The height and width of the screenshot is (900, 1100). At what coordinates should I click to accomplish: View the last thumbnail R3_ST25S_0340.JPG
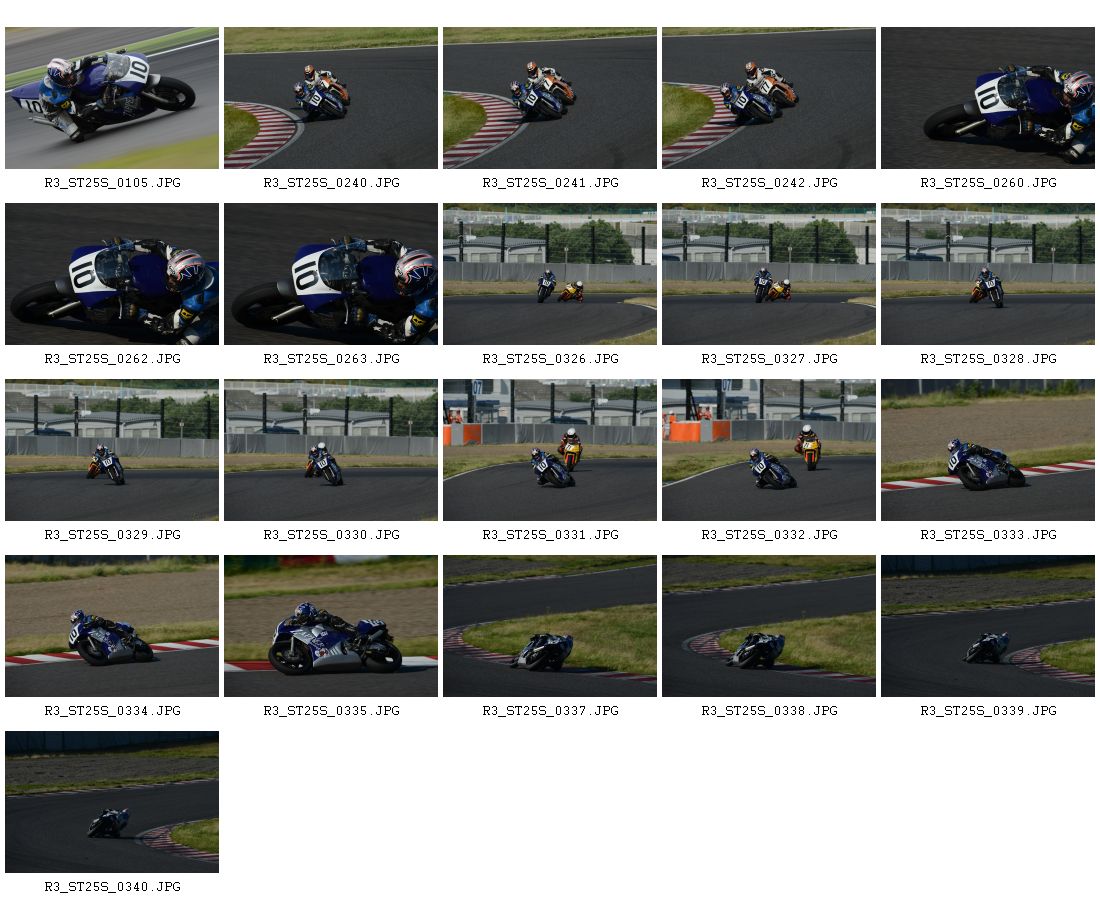[112, 802]
